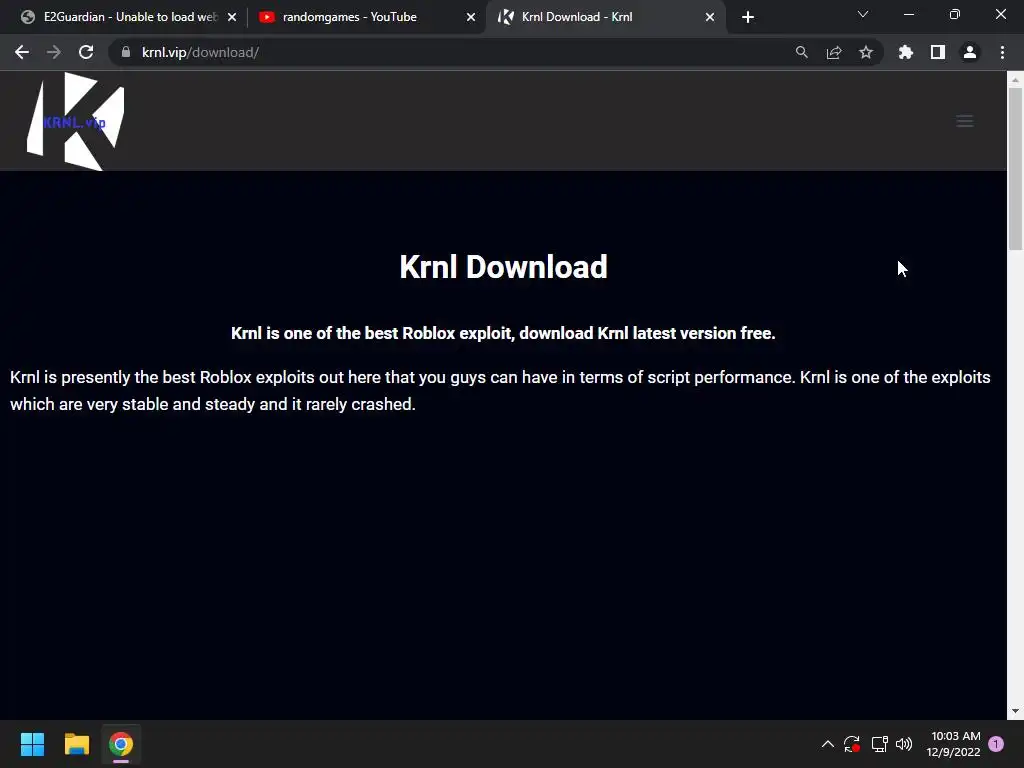
Task: Toggle the Chrome side panel
Action: click(x=937, y=52)
